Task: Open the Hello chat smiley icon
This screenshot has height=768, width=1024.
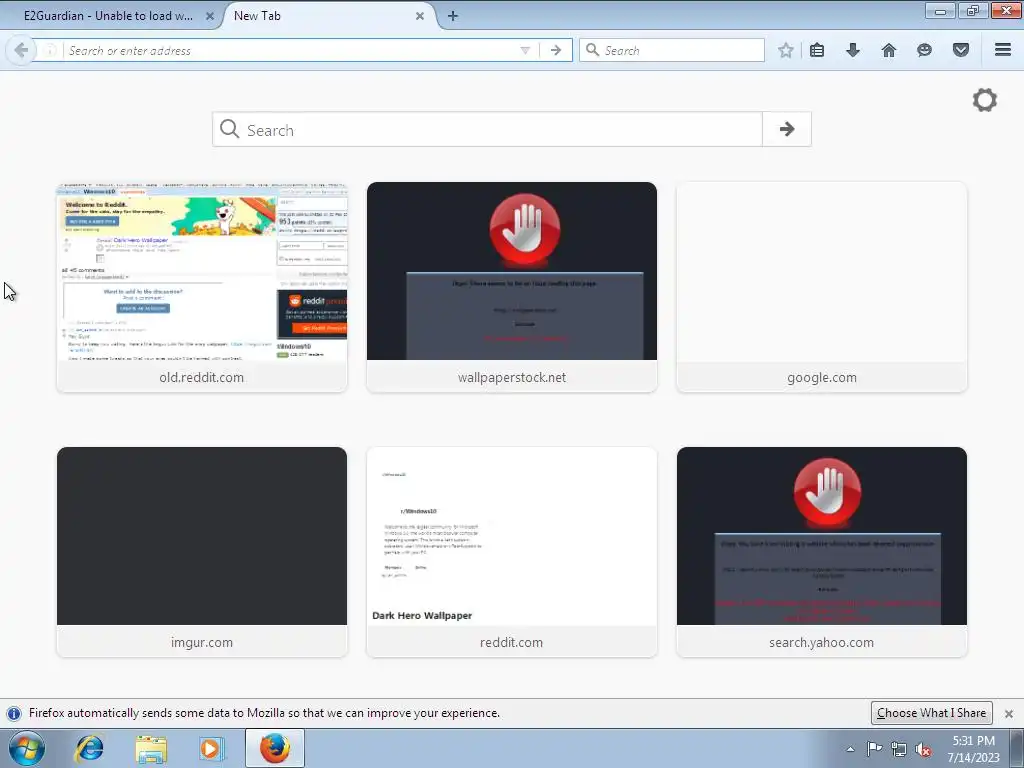Action: pyautogui.click(x=924, y=50)
